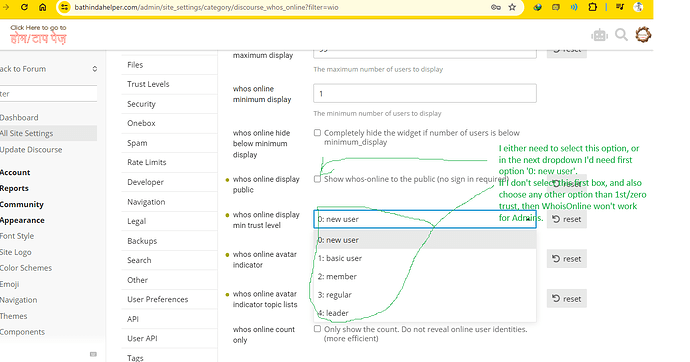
Task: Enable Show whos-online to the public checkbox
Action: pyautogui.click(x=317, y=179)
